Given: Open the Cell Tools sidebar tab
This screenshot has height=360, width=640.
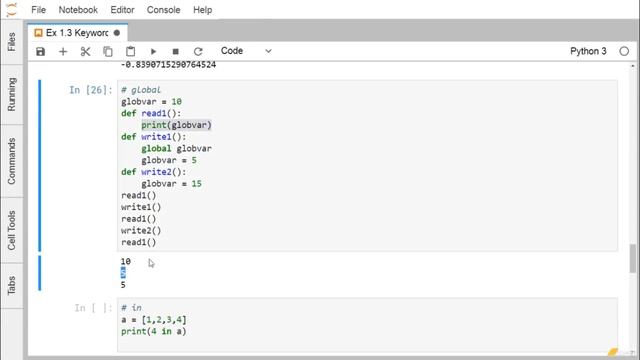Looking at the screenshot, I should pos(11,230).
